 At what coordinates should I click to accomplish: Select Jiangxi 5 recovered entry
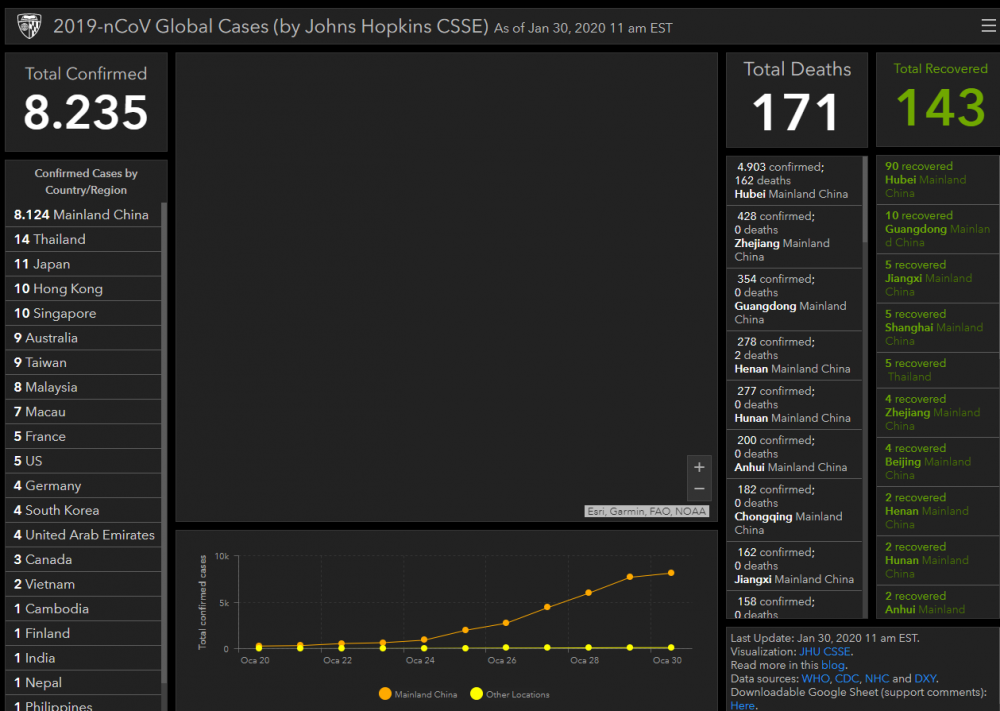point(938,278)
